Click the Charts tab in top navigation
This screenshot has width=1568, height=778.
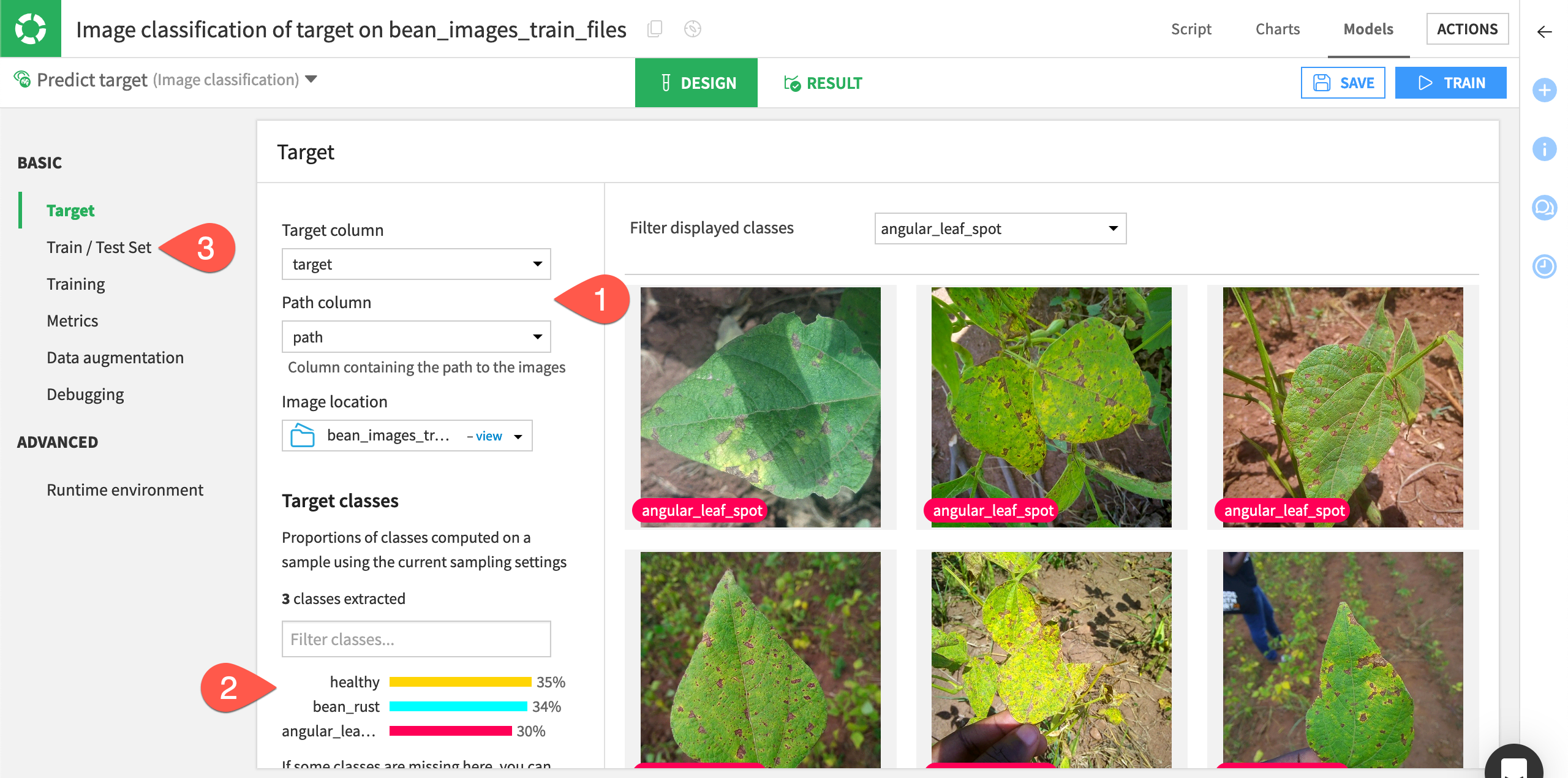pos(1278,29)
